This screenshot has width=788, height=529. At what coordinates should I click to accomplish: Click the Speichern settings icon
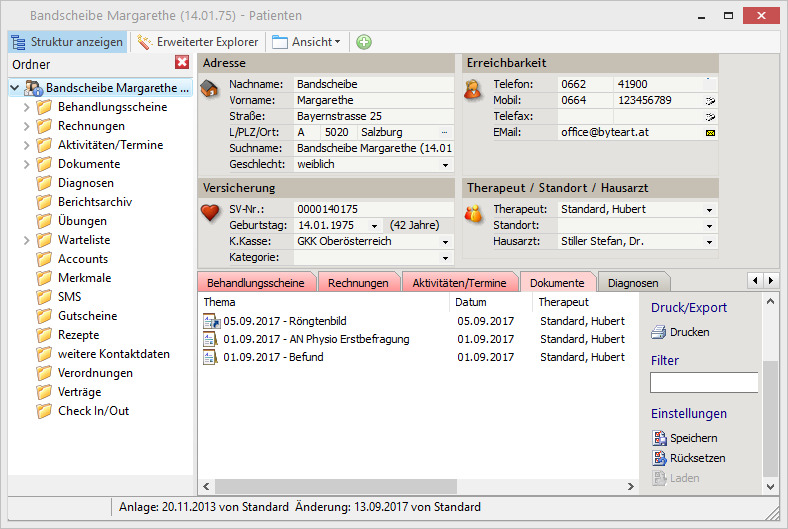pyautogui.click(x=658, y=438)
